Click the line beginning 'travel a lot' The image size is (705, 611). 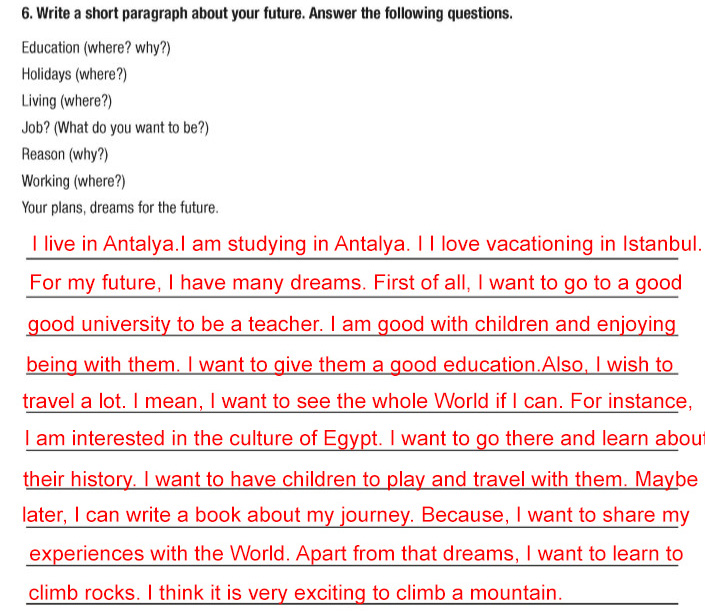click(x=357, y=401)
